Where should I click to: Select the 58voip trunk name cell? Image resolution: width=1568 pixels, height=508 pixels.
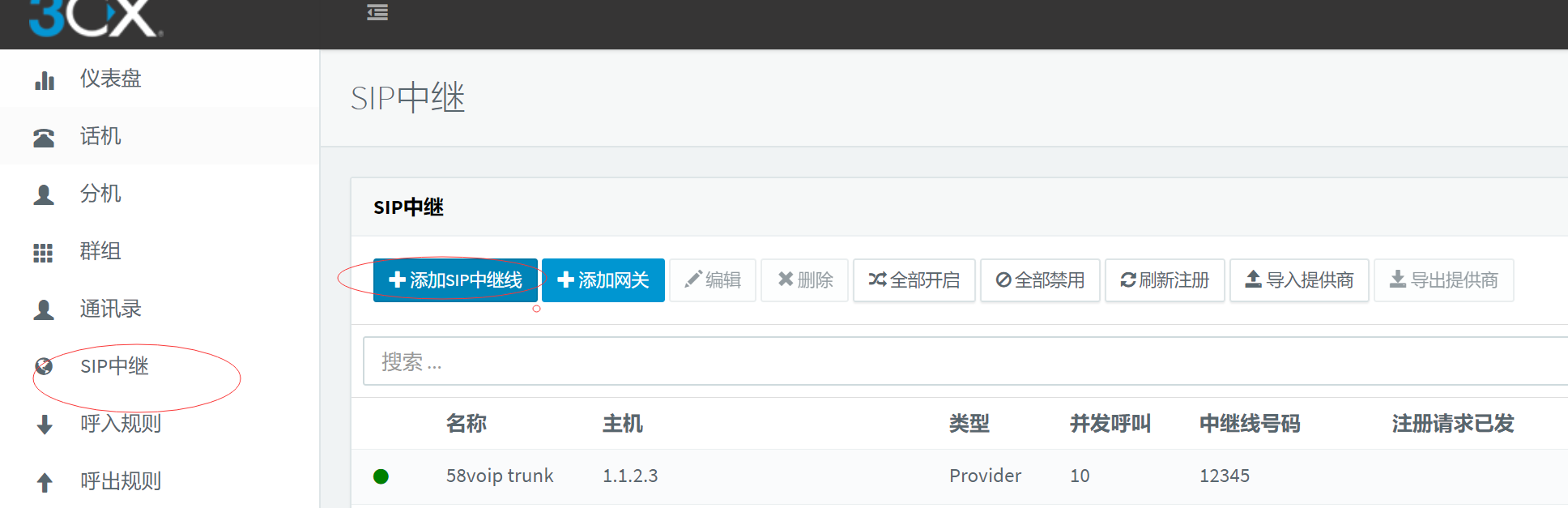[x=500, y=476]
